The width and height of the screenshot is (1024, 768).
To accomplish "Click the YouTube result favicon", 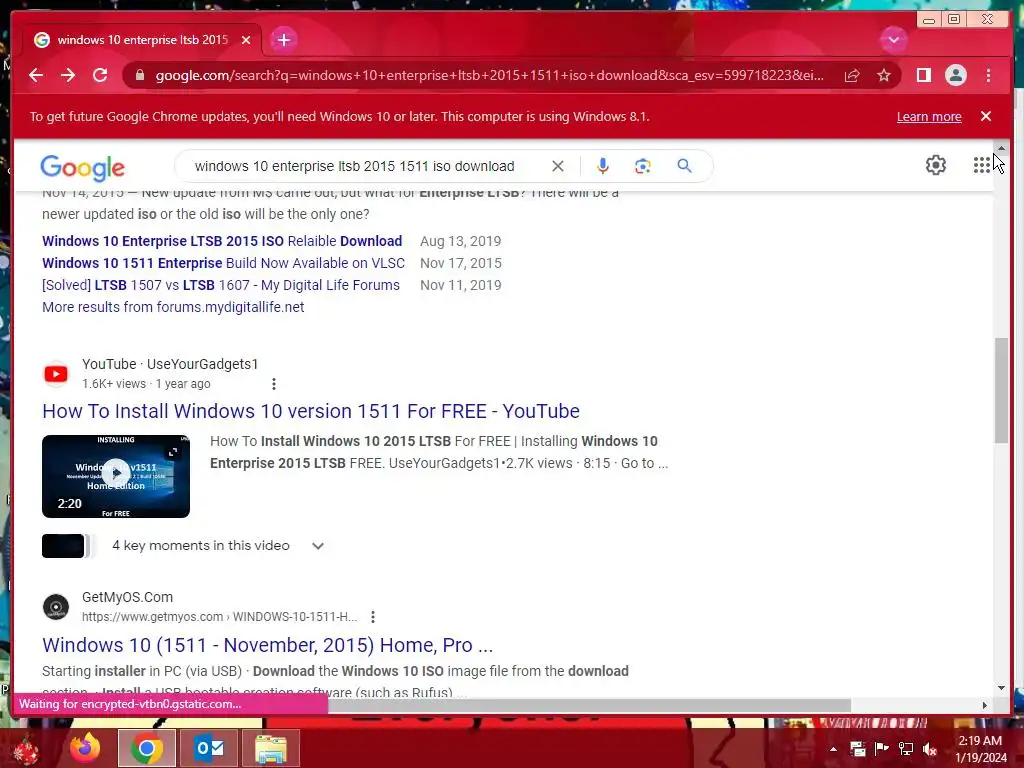I will tap(56, 374).
